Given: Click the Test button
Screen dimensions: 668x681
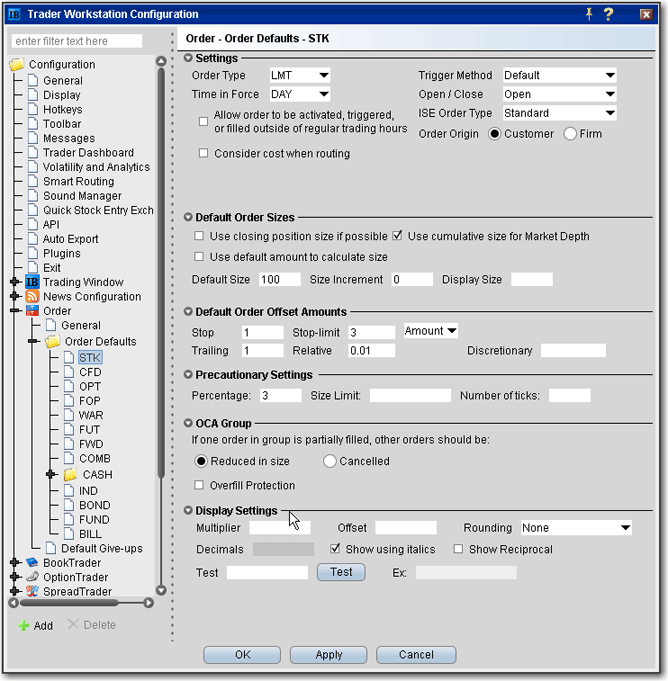Looking at the screenshot, I should click(x=341, y=572).
